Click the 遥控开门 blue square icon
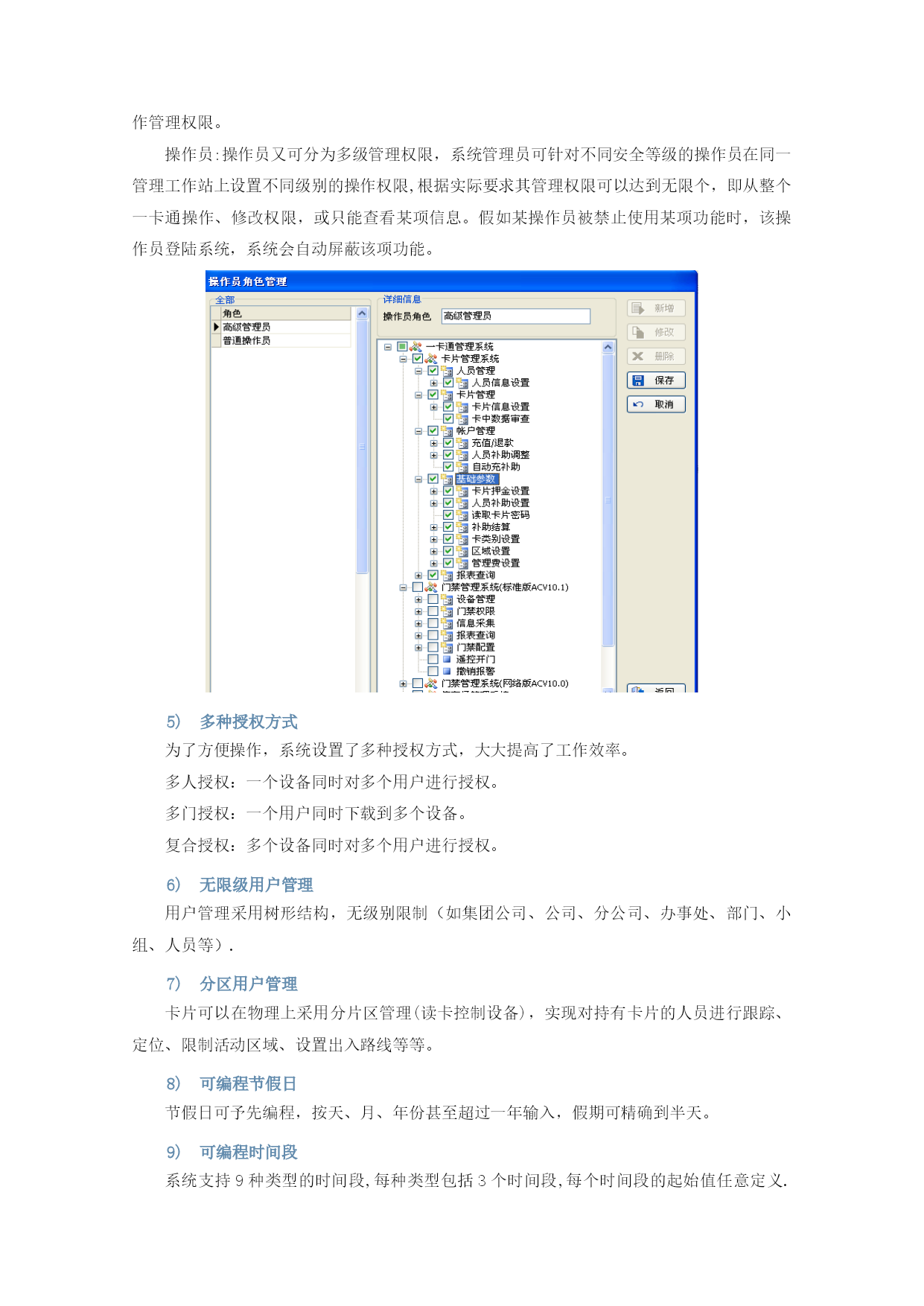The image size is (924, 1306). [x=447, y=659]
